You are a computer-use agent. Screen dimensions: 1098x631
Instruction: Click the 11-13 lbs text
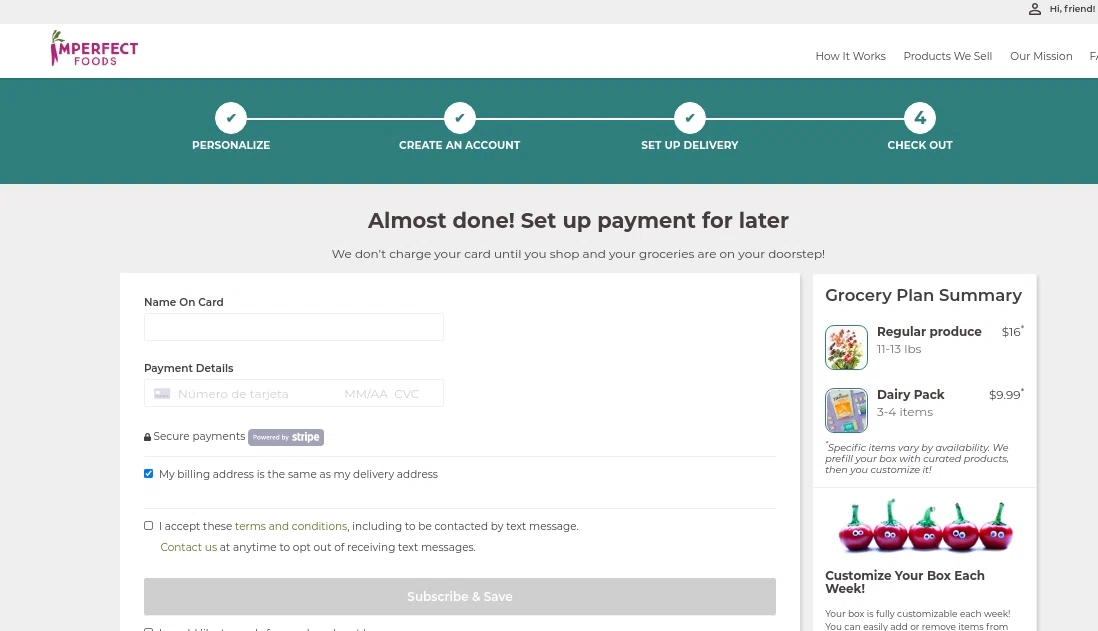click(x=899, y=349)
